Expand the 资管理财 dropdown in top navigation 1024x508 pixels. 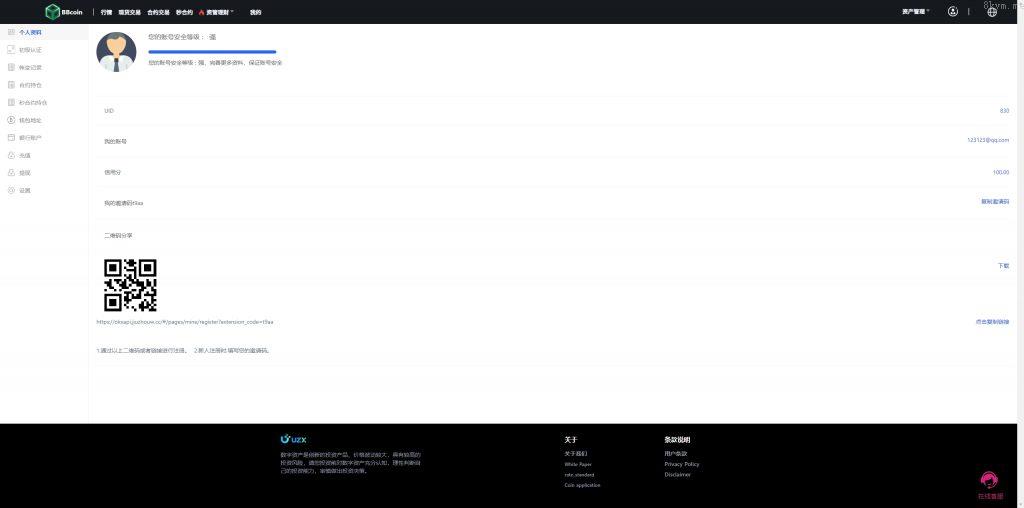tap(218, 12)
